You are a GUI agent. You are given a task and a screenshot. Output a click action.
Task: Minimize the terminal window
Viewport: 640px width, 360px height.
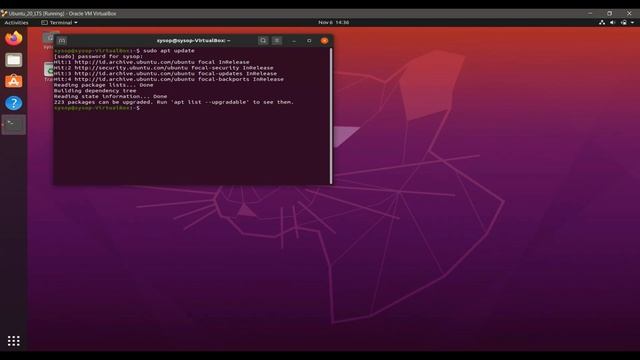coord(294,41)
